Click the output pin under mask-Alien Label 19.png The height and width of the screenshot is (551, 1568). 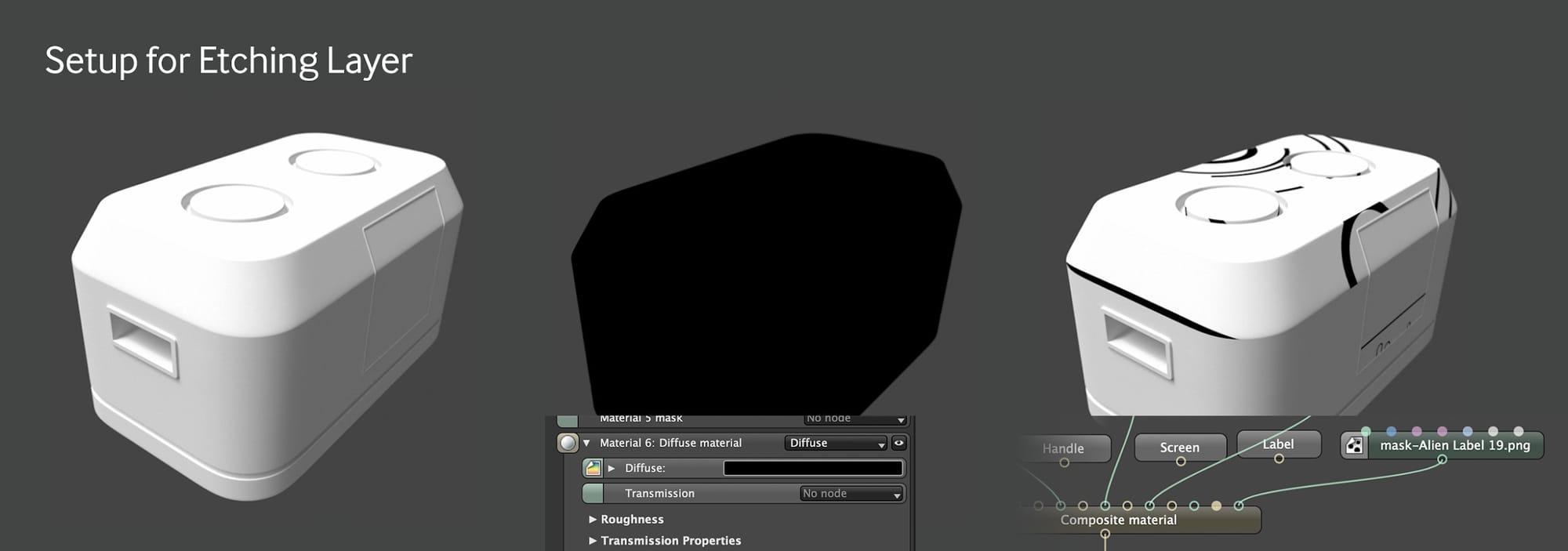(x=1442, y=459)
